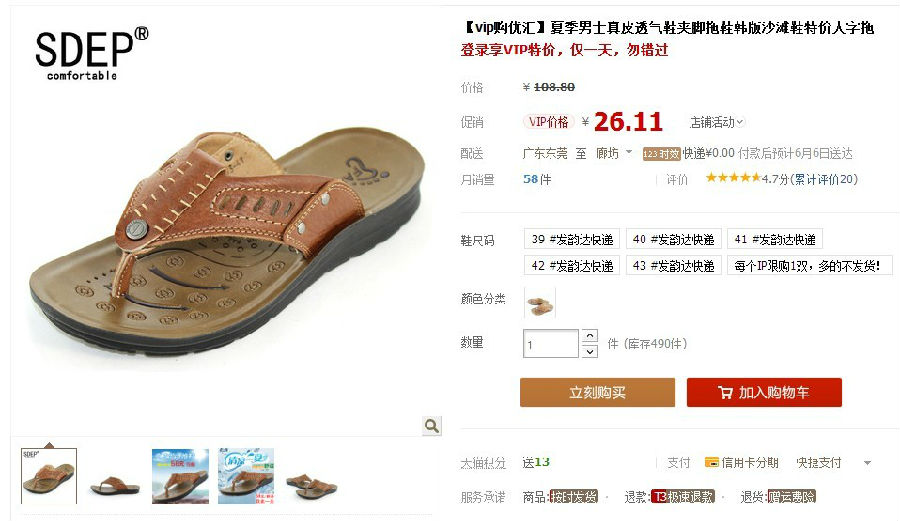The height and width of the screenshot is (521, 900).
Task: Click the VIP价格 promotion badge
Action: tap(548, 122)
